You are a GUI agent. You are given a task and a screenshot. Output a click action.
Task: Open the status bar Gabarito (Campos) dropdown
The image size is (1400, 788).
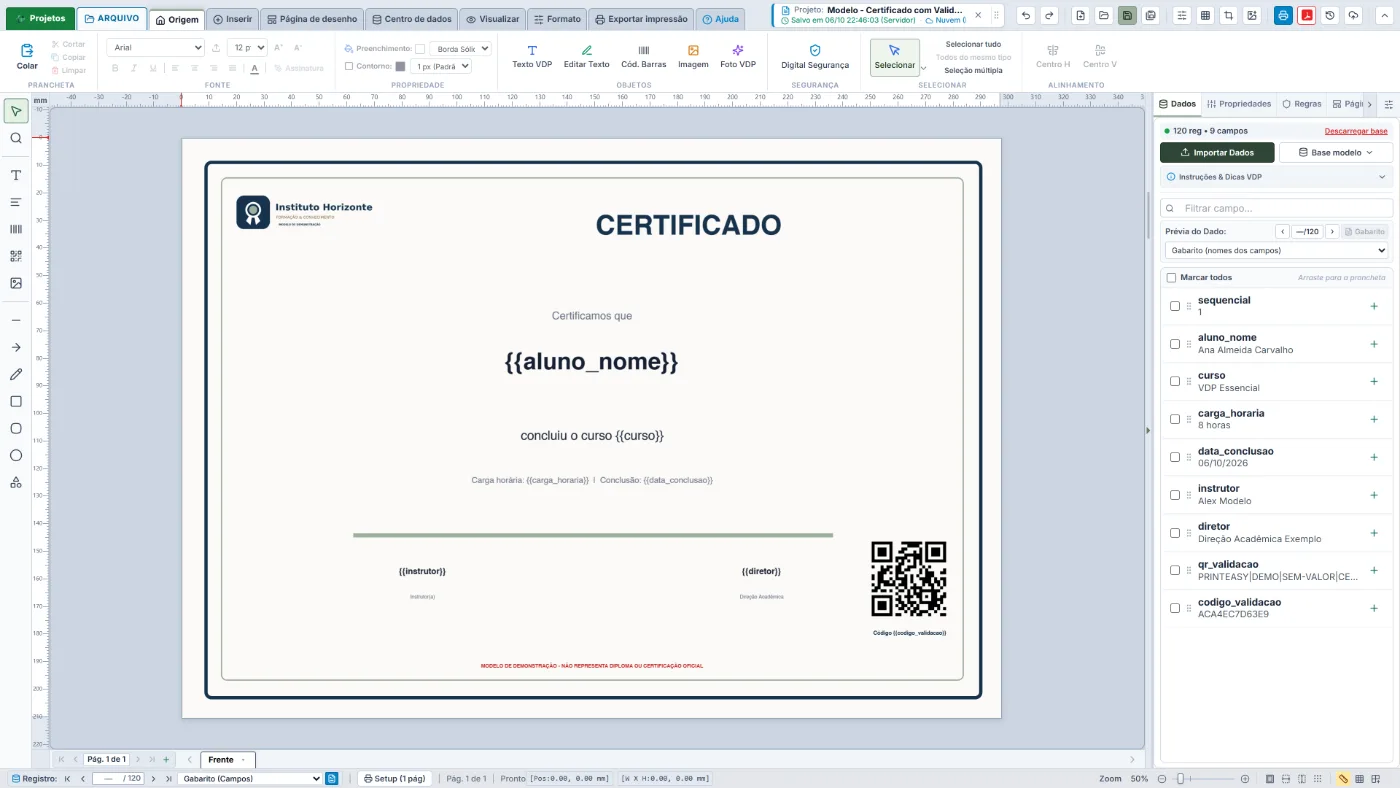(x=250, y=778)
